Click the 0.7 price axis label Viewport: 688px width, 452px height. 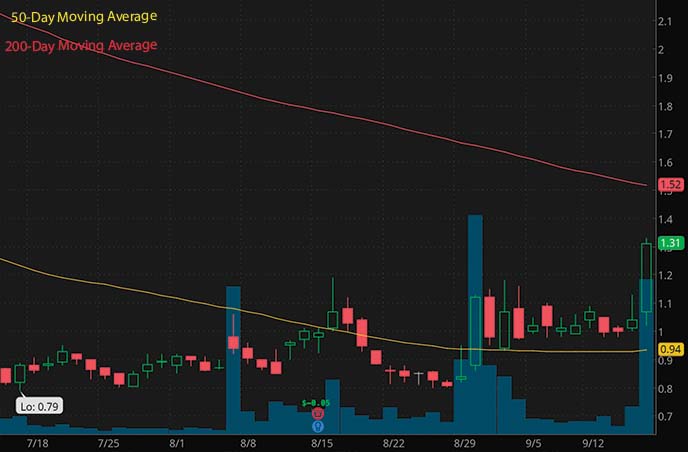click(x=665, y=416)
